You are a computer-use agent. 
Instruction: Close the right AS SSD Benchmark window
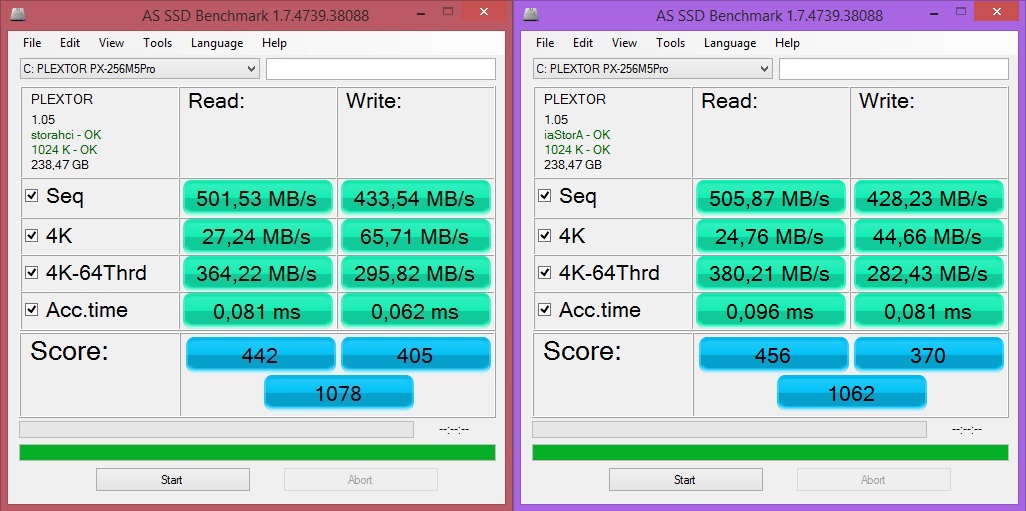(x=997, y=12)
